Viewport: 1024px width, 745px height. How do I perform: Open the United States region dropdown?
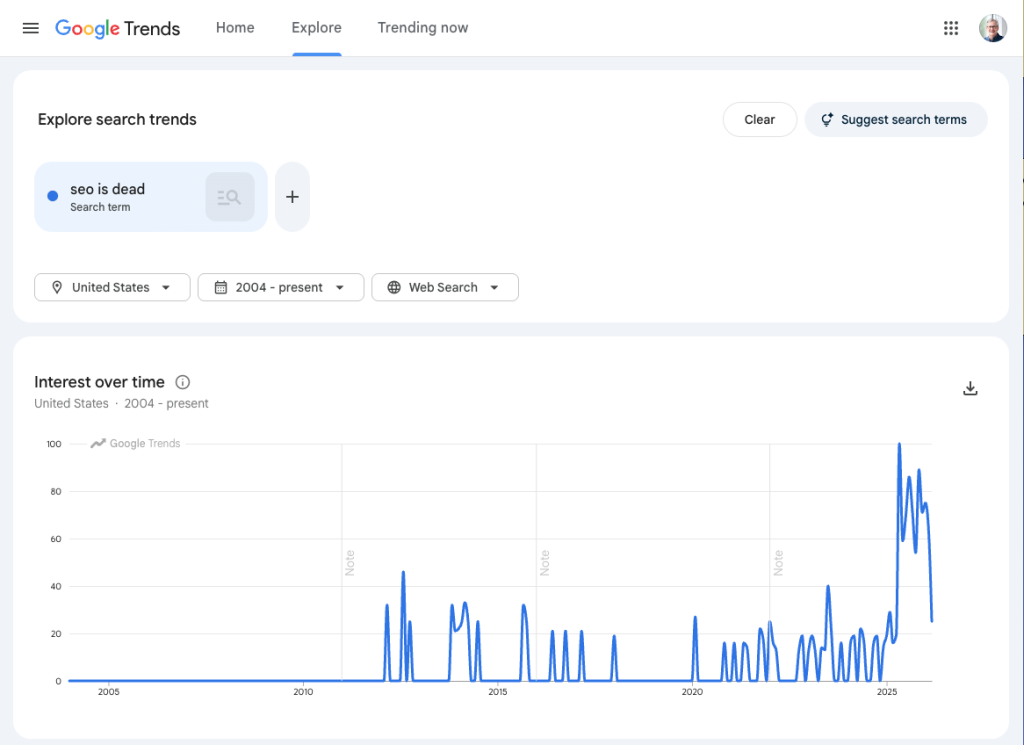[x=112, y=287]
